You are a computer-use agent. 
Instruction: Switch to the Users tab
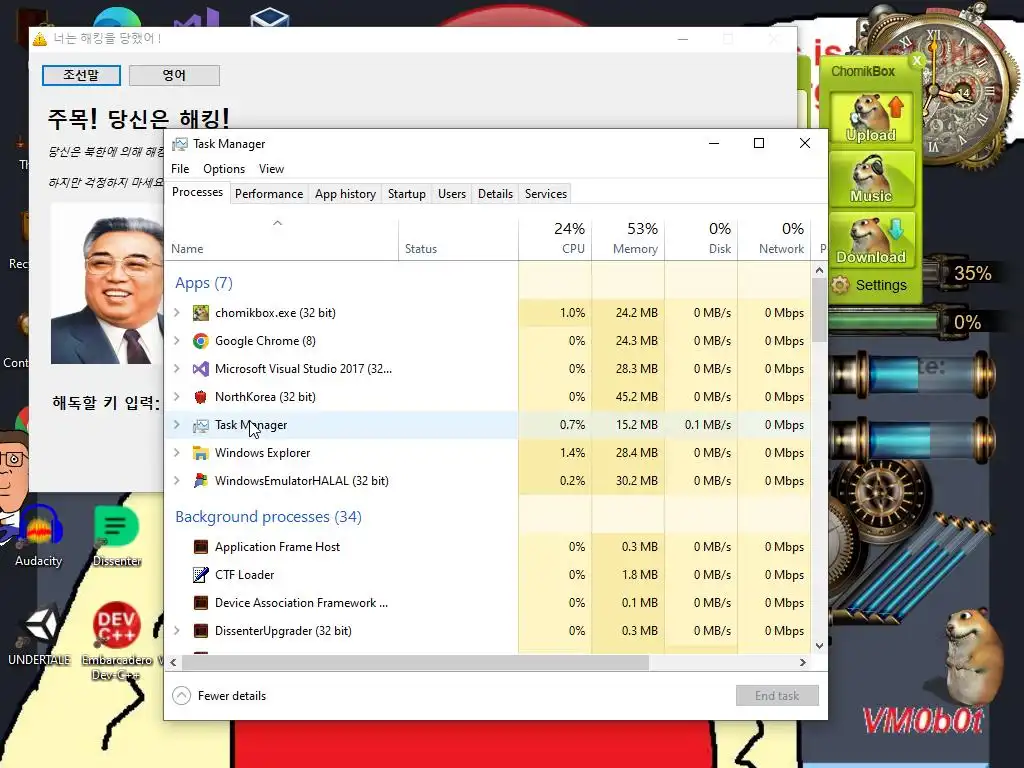coord(452,194)
